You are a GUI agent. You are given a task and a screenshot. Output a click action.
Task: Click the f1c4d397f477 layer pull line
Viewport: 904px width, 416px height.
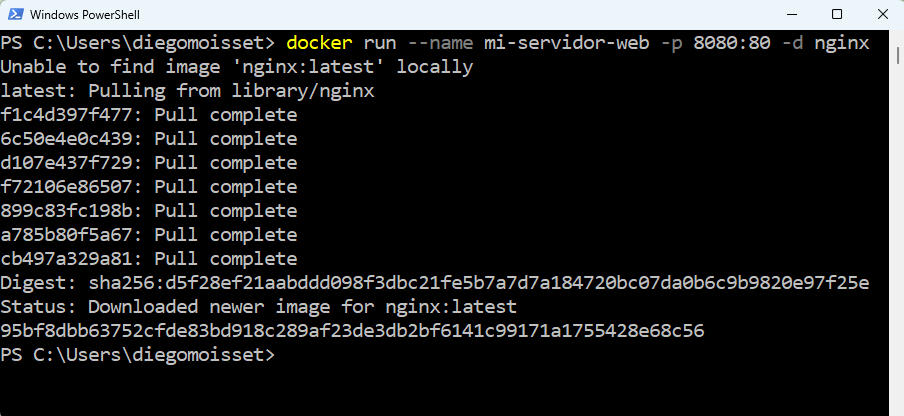(149, 115)
